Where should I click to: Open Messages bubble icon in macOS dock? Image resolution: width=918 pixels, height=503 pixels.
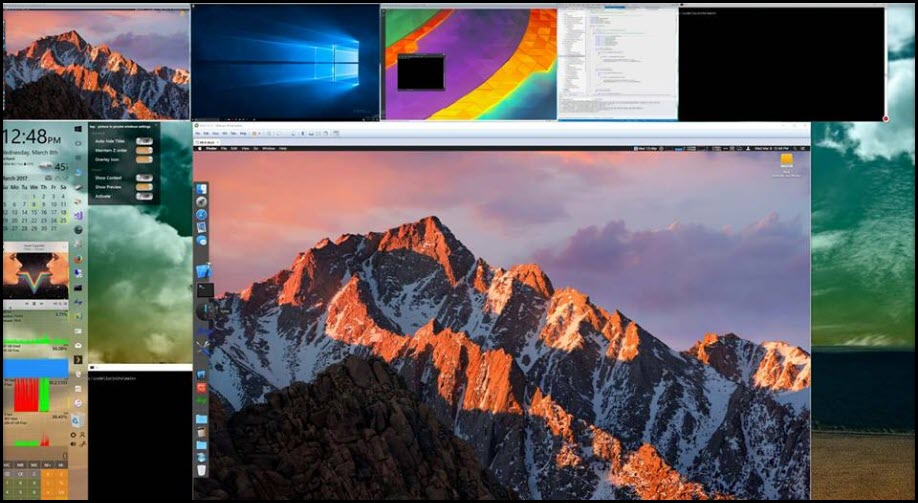201,241
